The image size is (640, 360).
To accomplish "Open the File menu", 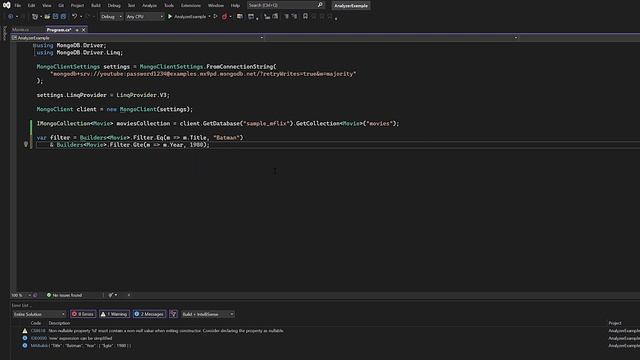I will point(18,5).
